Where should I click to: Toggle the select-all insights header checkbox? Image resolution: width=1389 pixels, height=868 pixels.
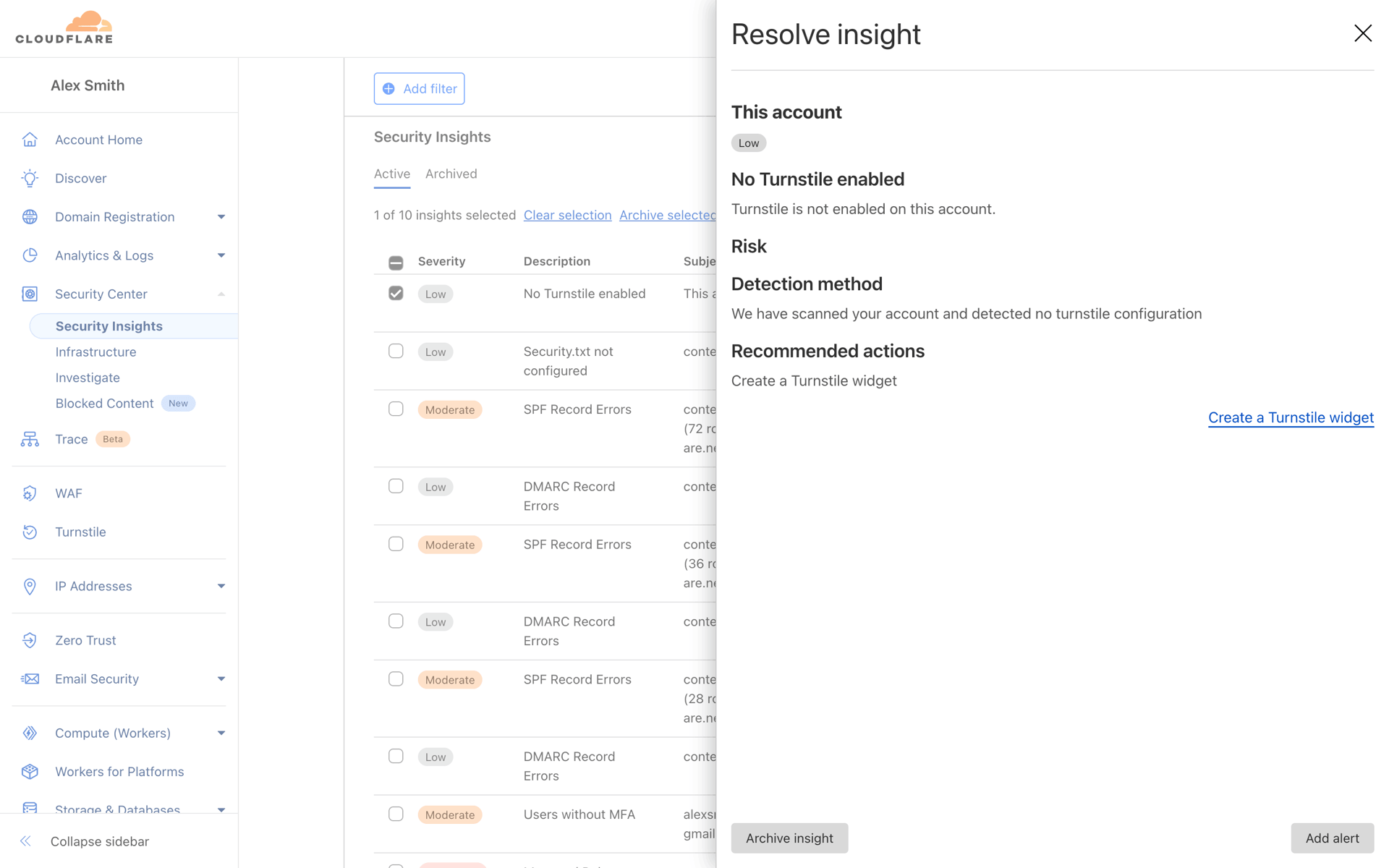point(396,263)
